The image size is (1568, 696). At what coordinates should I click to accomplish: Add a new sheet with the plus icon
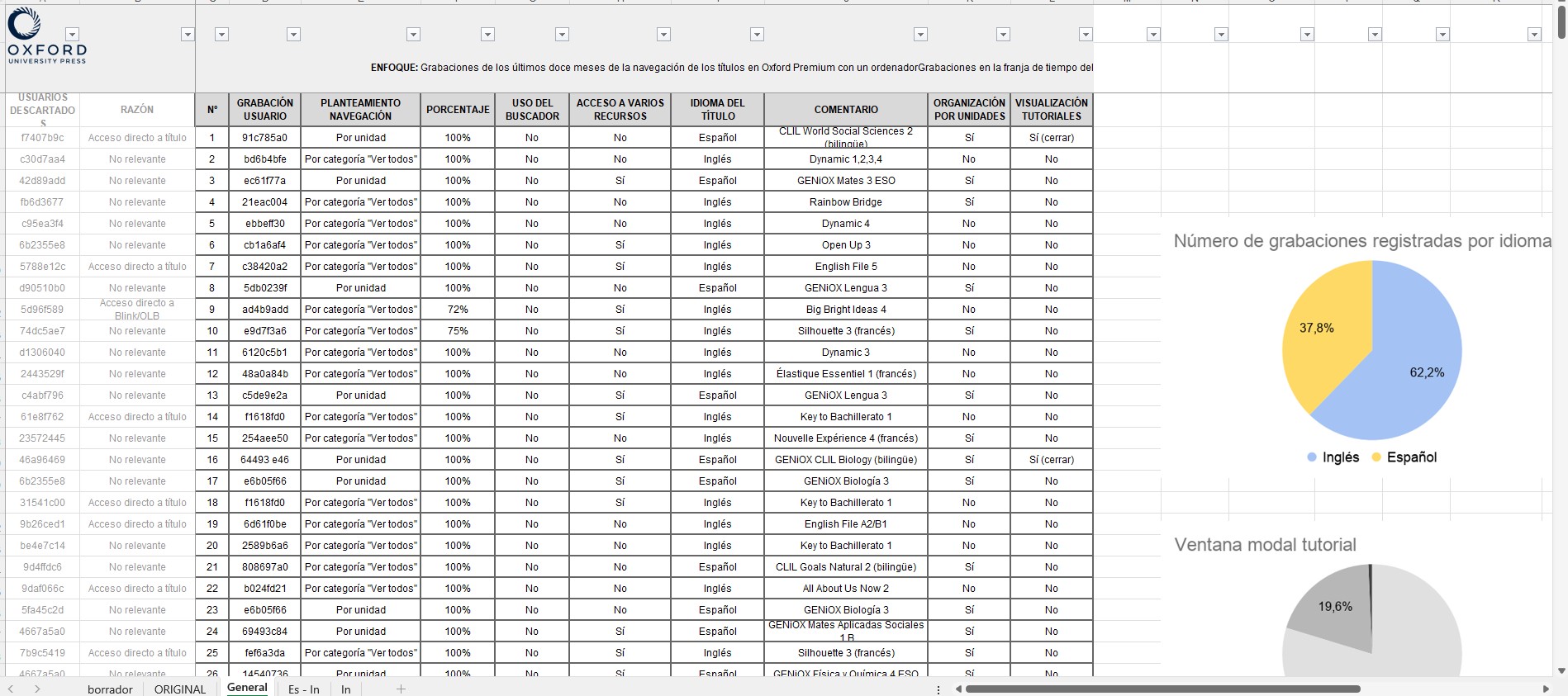pos(401,689)
